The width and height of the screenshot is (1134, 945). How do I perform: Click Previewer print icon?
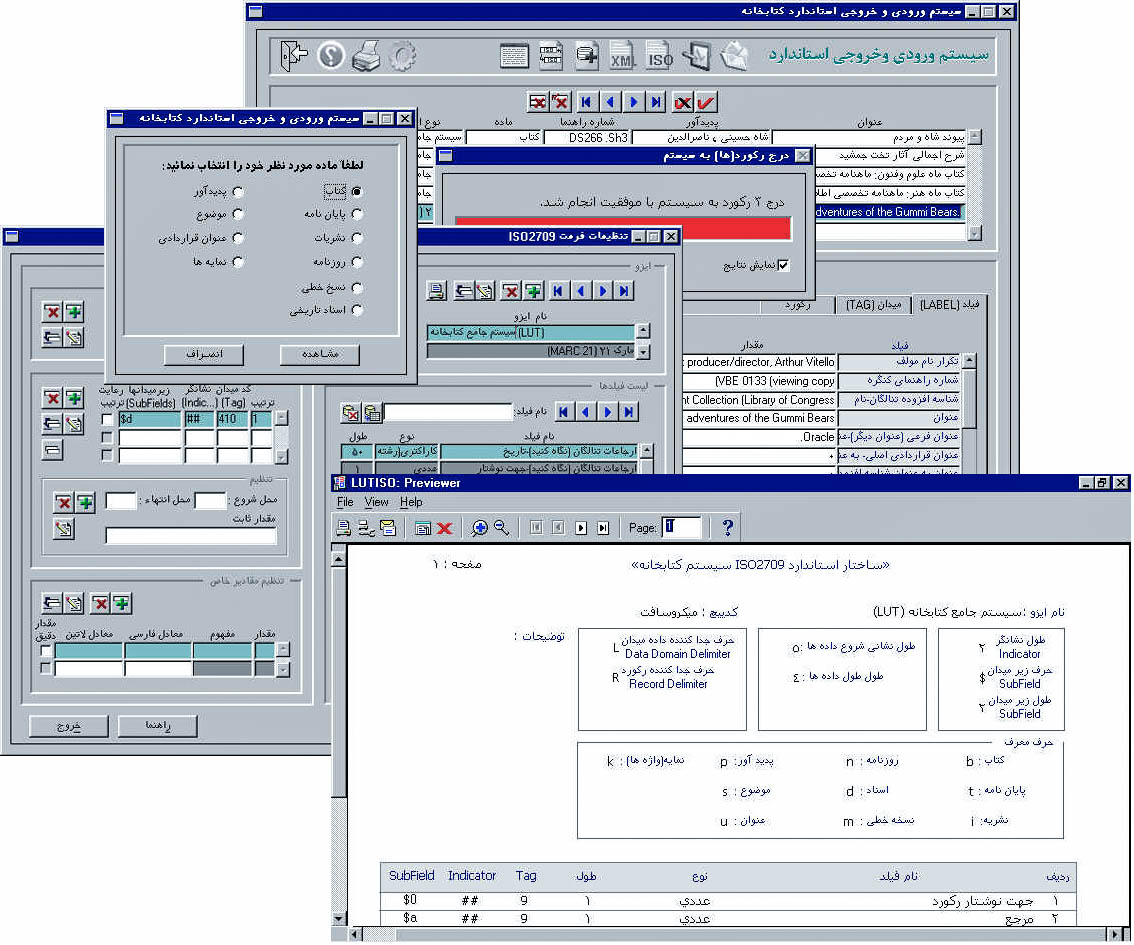pos(344,528)
